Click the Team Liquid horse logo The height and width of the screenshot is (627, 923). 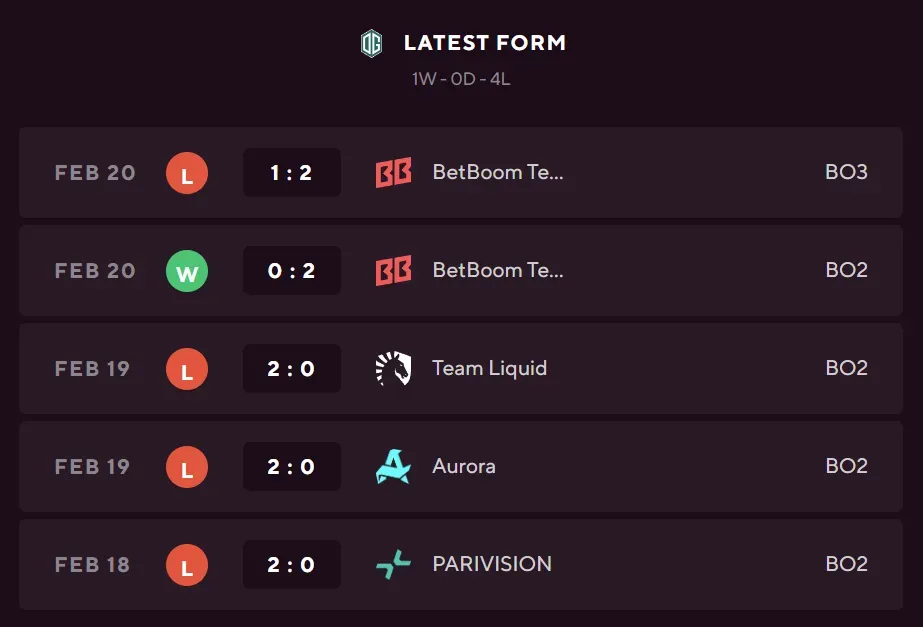point(393,369)
